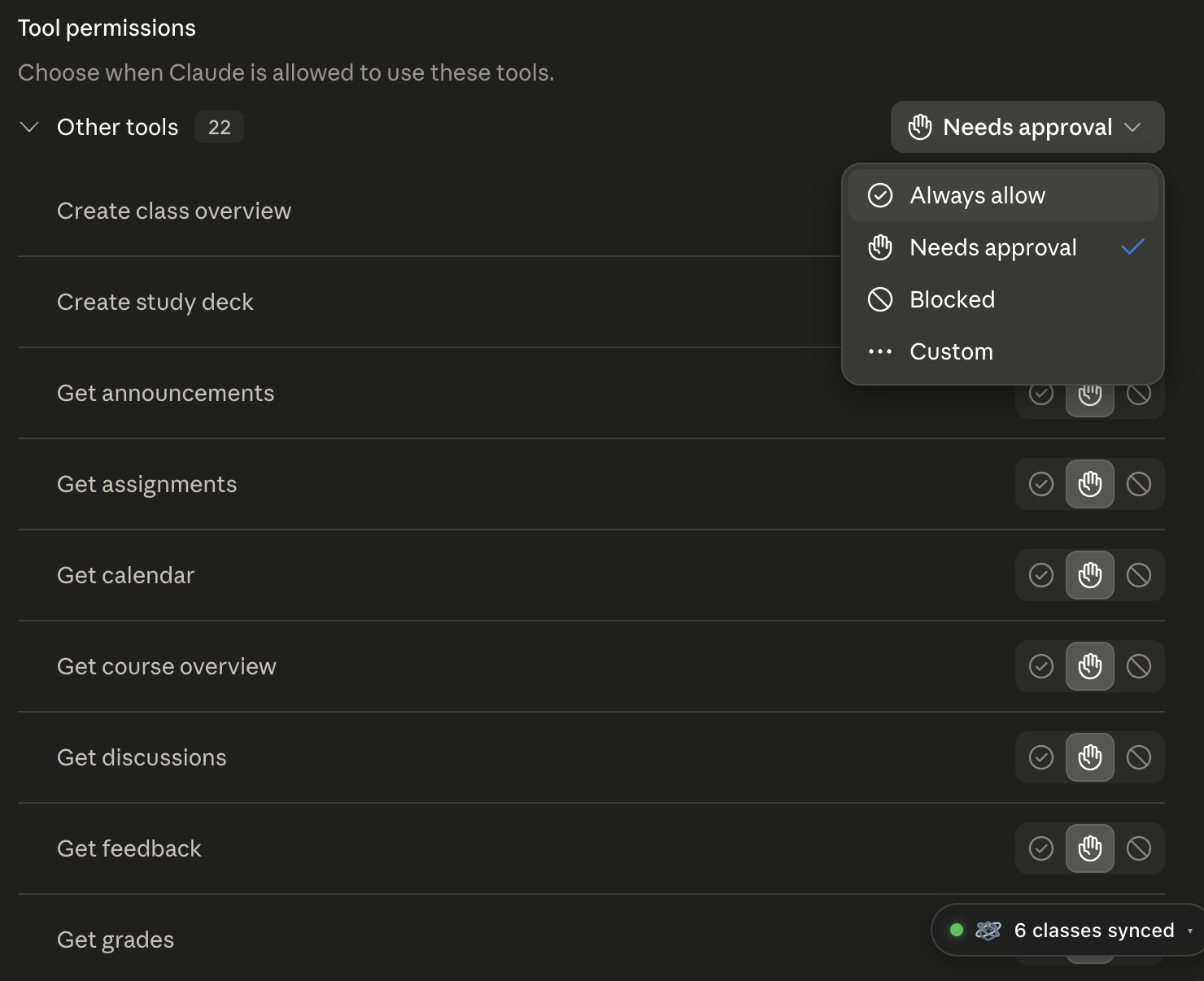Block the Get assignments tool
Image resolution: width=1204 pixels, height=981 pixels.
[x=1139, y=484]
